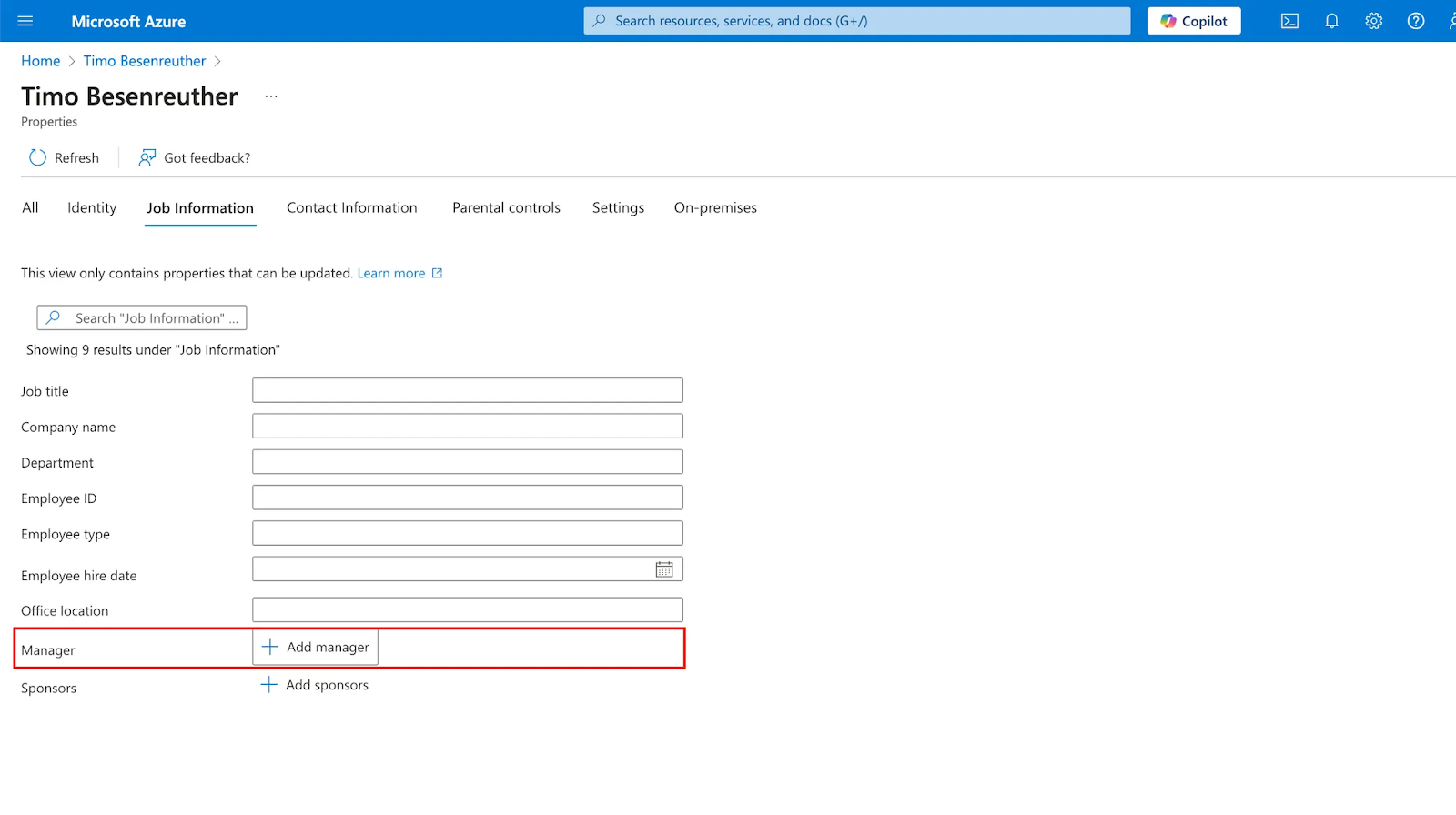Switch to Contact Information tab
The width and height of the screenshot is (1456, 815).
351,207
